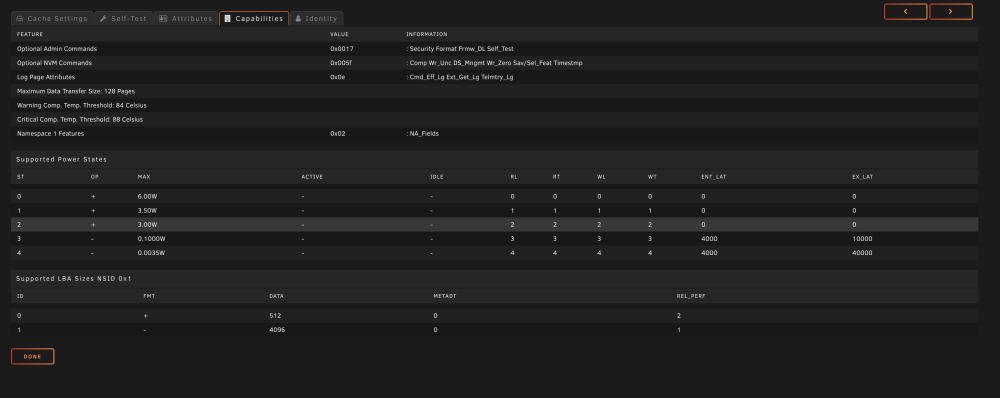Click the Namespace 1 Features label
Screen dimensions: 1000x398
click(x=50, y=133)
